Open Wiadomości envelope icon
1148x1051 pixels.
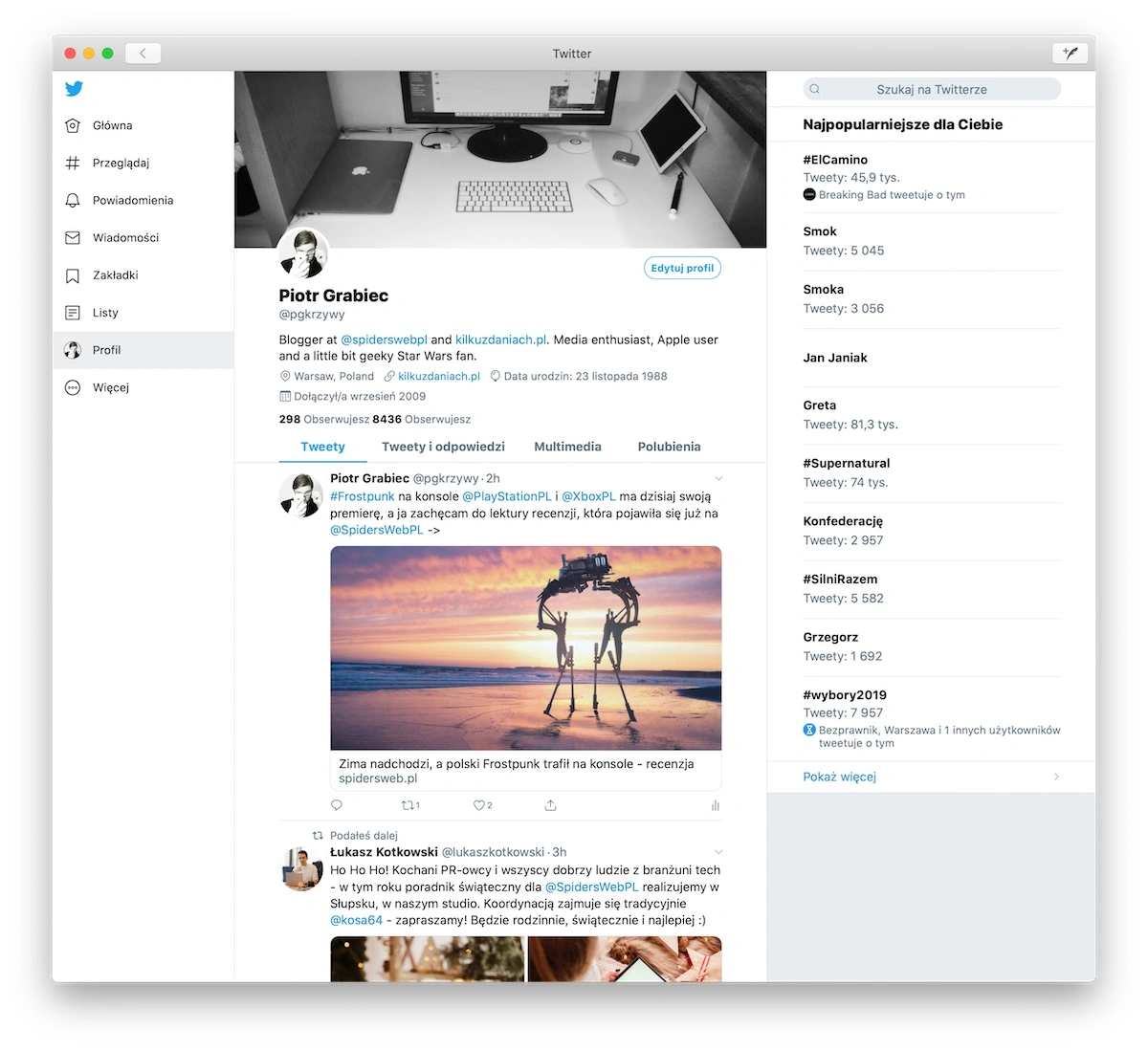point(73,237)
